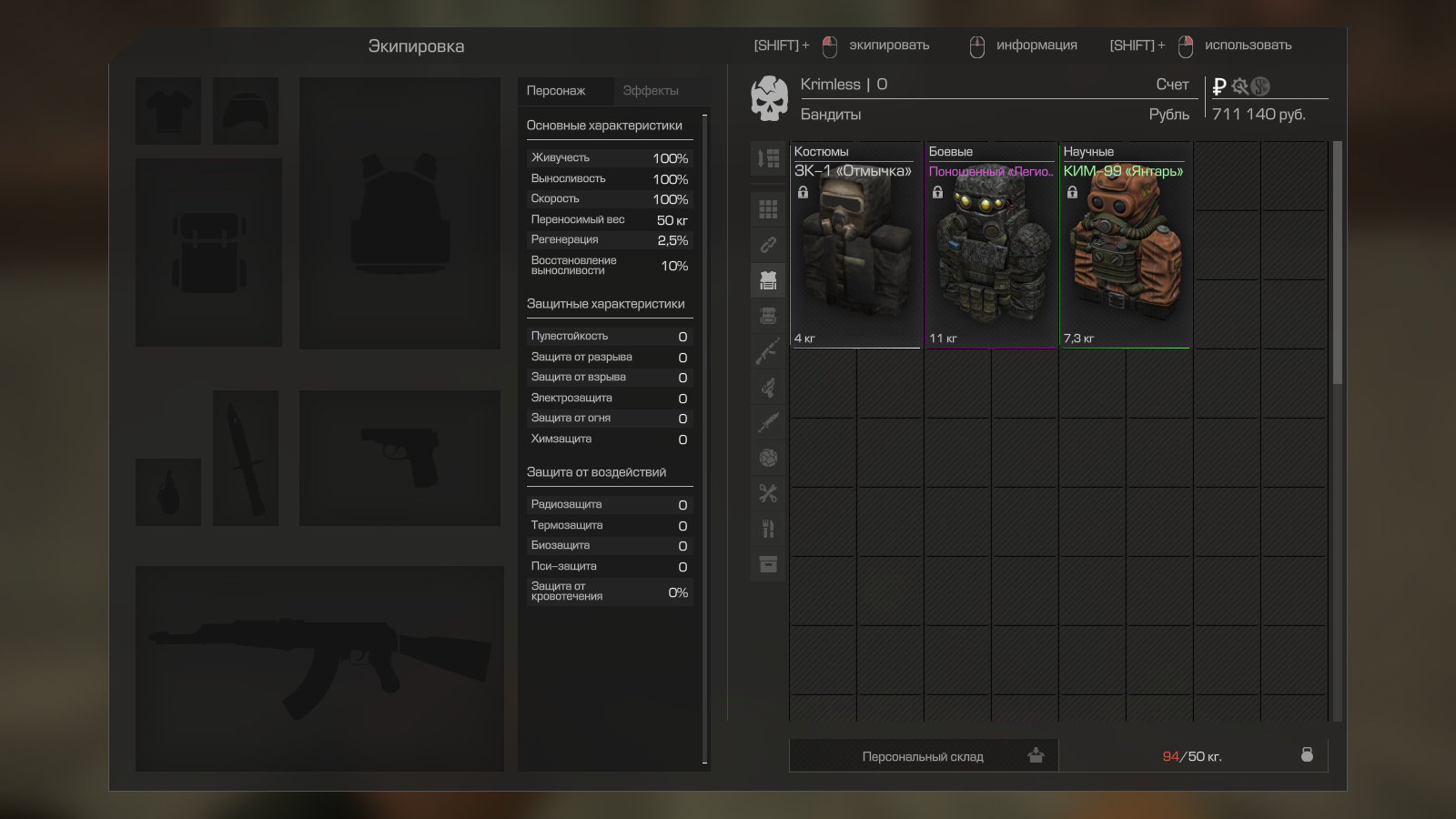
Task: Click the primary rifle weapon slot
Action: tap(319, 669)
